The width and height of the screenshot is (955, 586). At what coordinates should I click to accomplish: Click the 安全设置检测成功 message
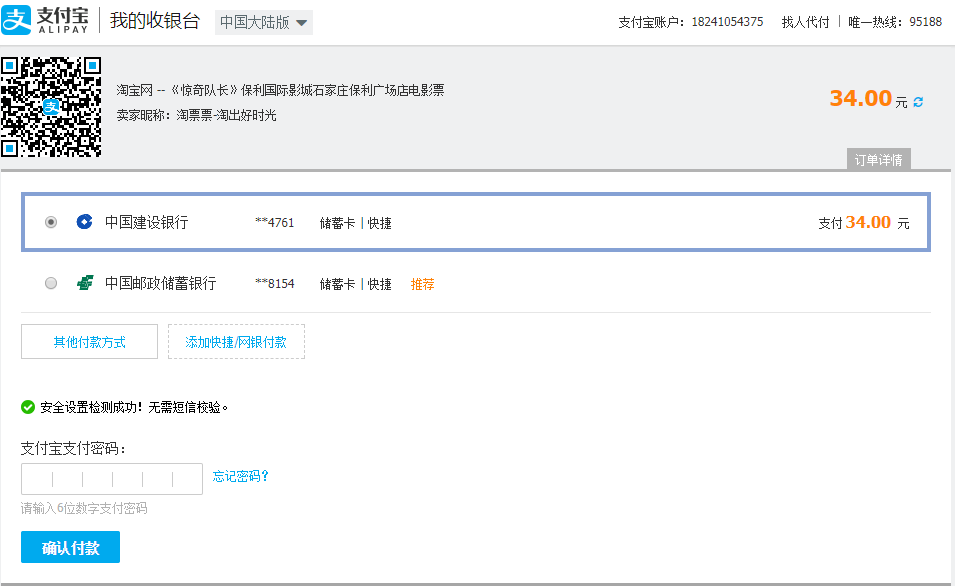[134, 408]
